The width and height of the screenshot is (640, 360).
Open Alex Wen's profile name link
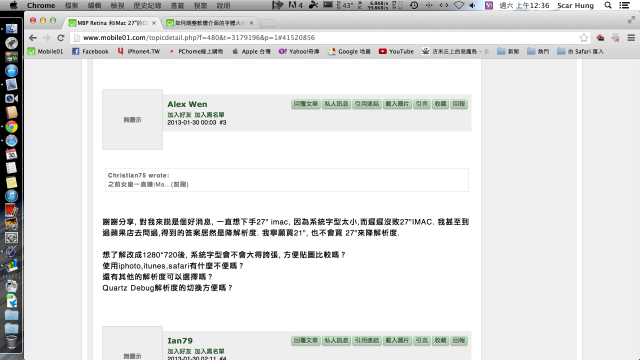[x=187, y=104]
